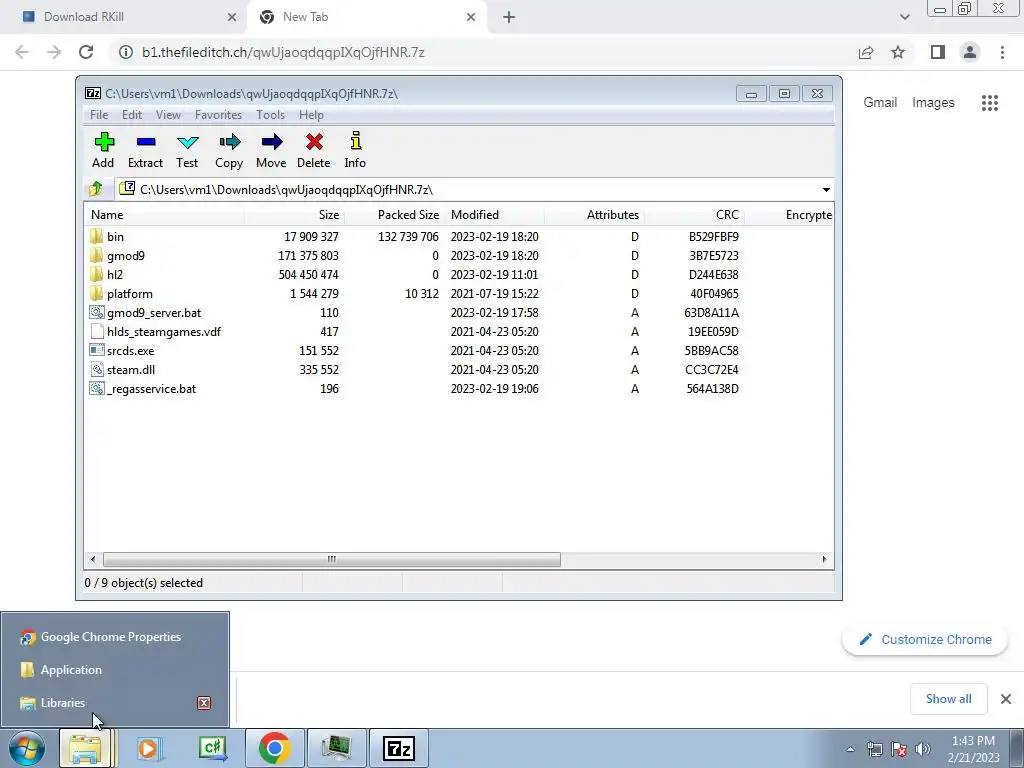Close the New Tab tab
Image resolution: width=1024 pixels, height=768 pixels.
[471, 17]
